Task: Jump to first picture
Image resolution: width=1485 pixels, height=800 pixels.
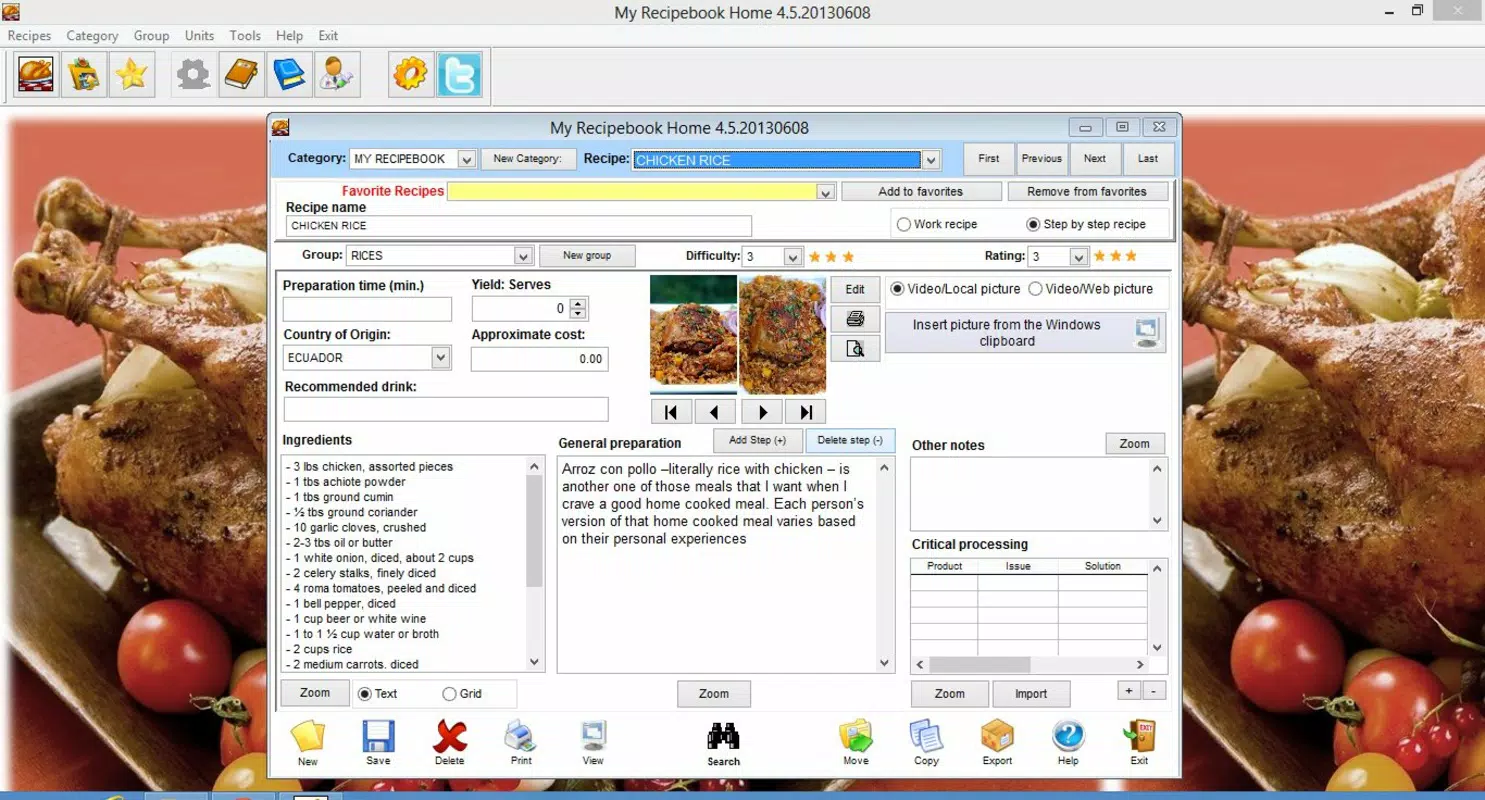Action: (671, 411)
